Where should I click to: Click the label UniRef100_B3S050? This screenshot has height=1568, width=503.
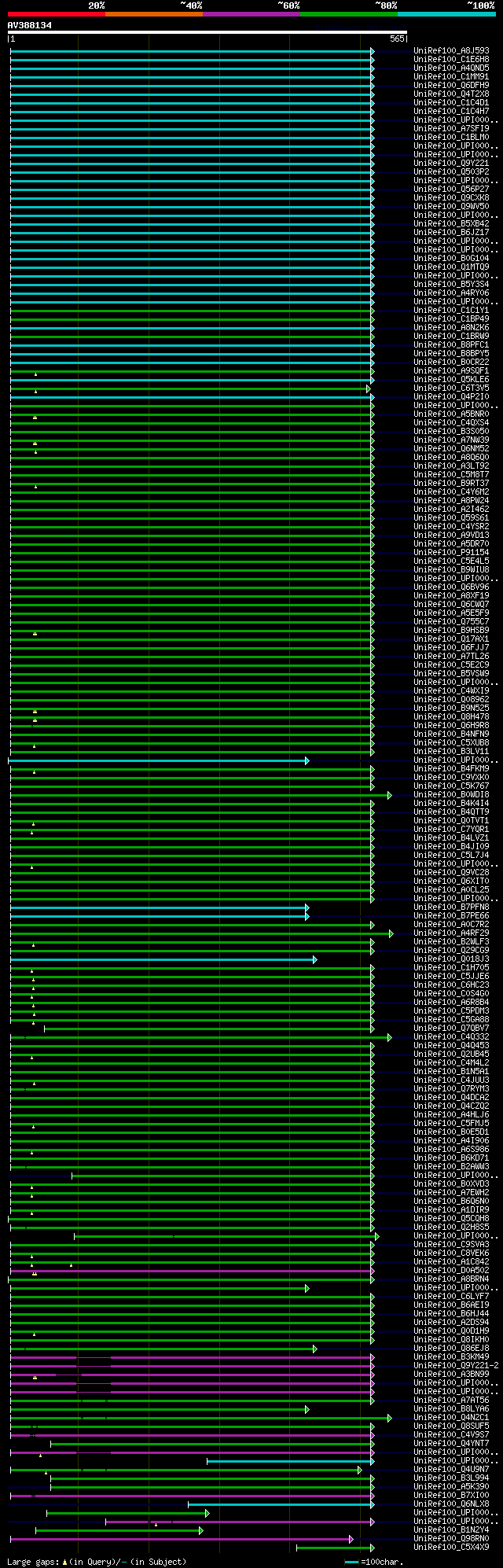click(x=451, y=431)
